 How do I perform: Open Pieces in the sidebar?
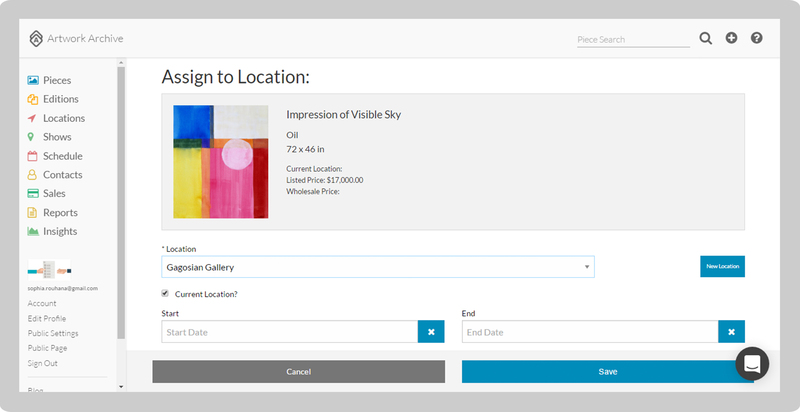point(56,80)
